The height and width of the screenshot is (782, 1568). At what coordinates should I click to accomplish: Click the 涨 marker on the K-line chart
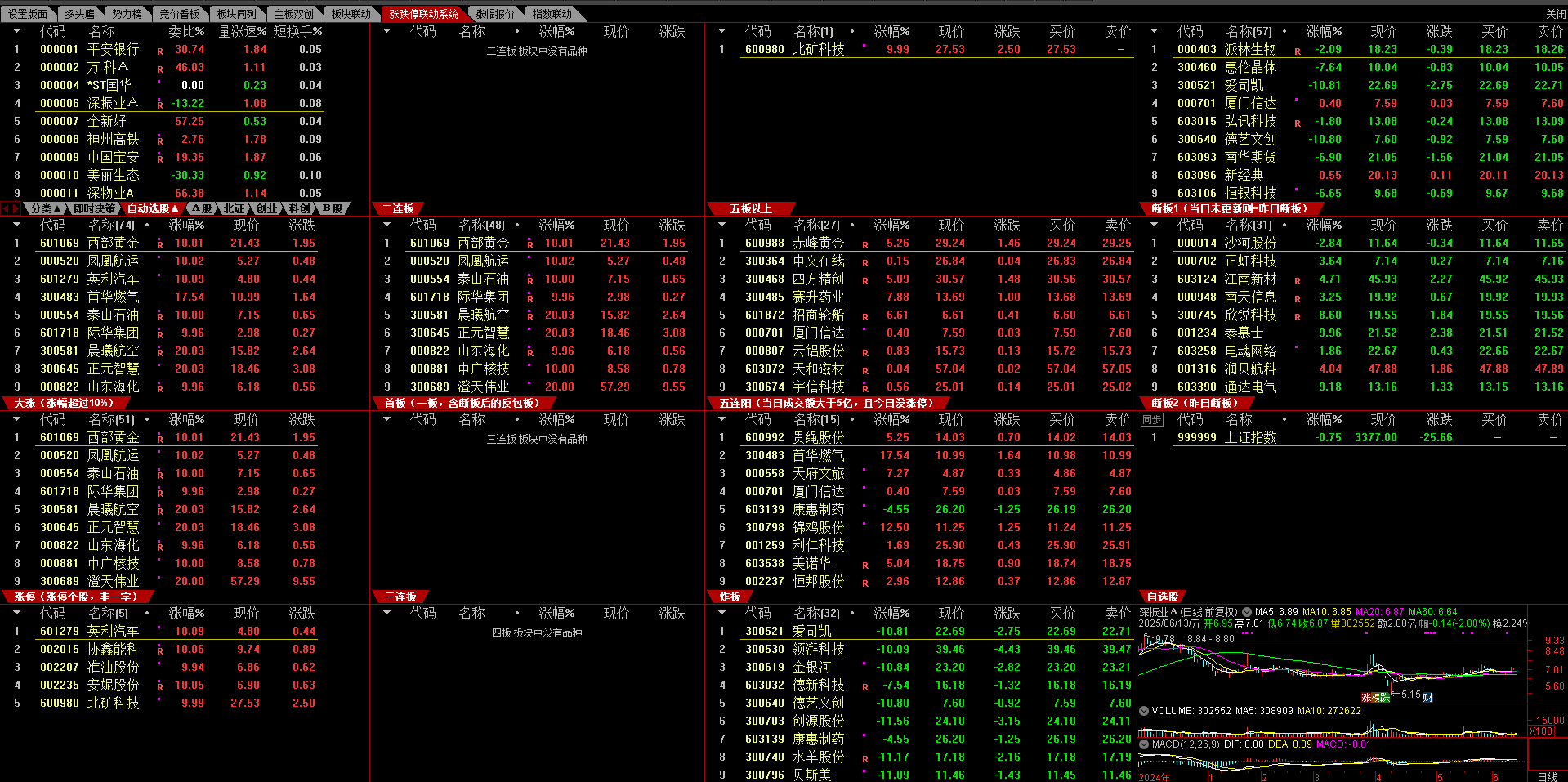(1366, 698)
